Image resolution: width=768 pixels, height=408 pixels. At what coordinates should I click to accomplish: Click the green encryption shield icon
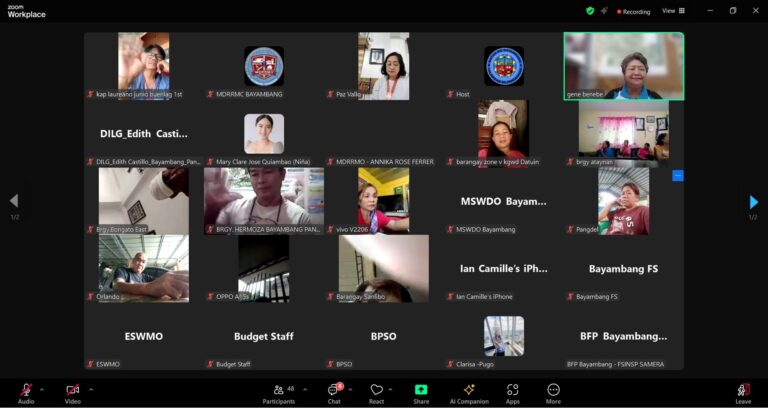(590, 11)
